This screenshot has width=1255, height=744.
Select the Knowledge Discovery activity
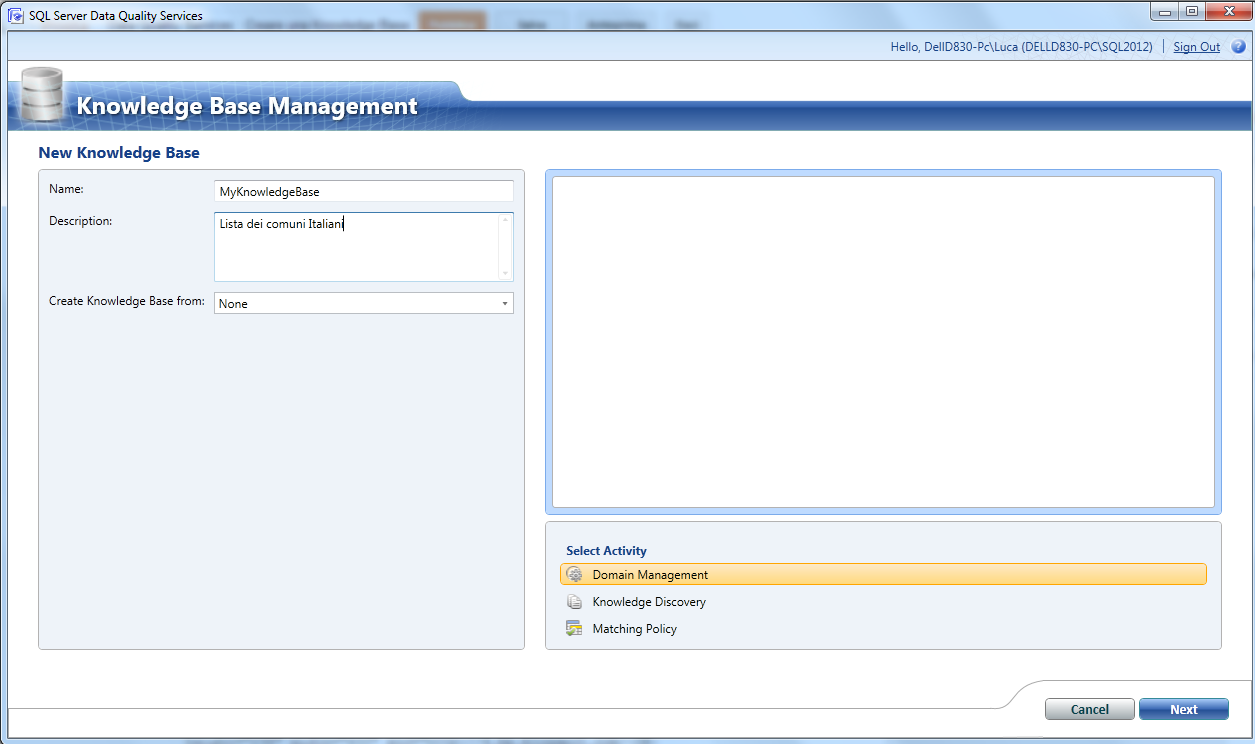(650, 601)
